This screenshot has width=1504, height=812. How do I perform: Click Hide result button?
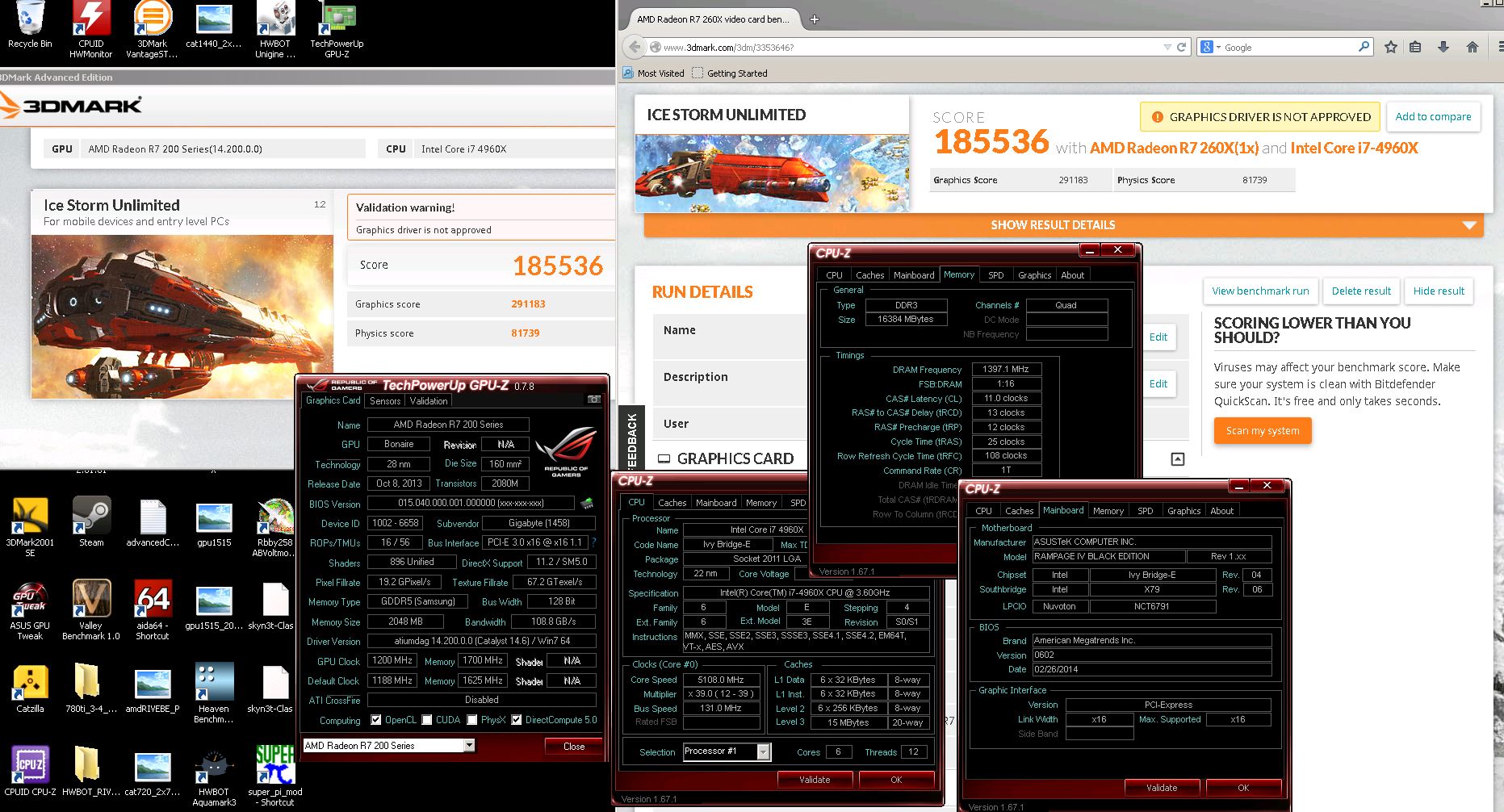pos(1439,291)
